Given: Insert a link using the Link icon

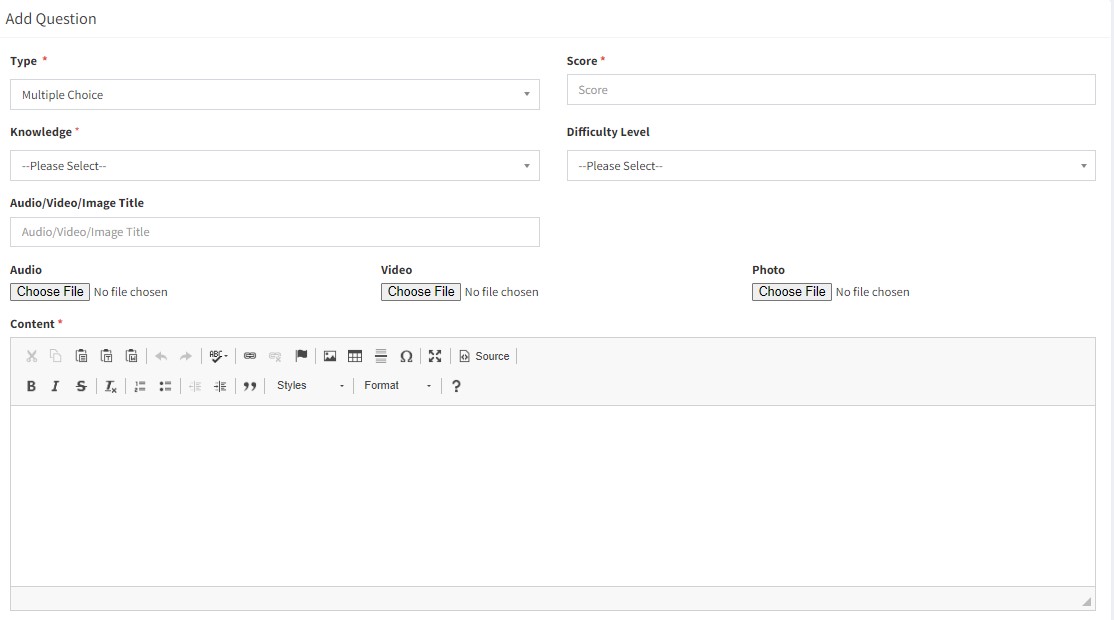Looking at the screenshot, I should (x=250, y=356).
